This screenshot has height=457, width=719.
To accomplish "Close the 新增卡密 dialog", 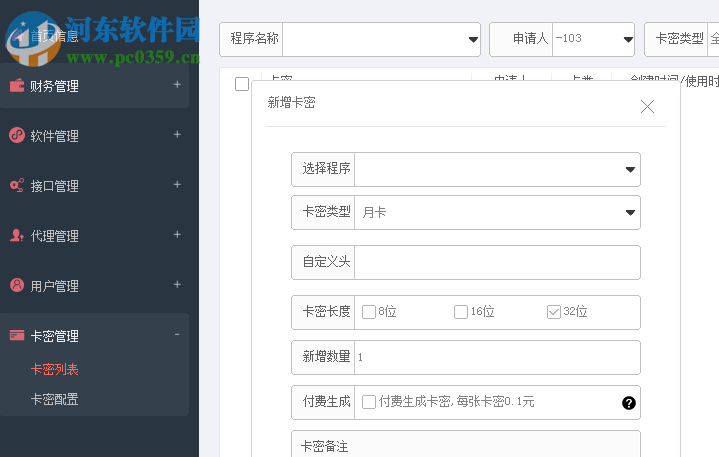I will tap(647, 107).
